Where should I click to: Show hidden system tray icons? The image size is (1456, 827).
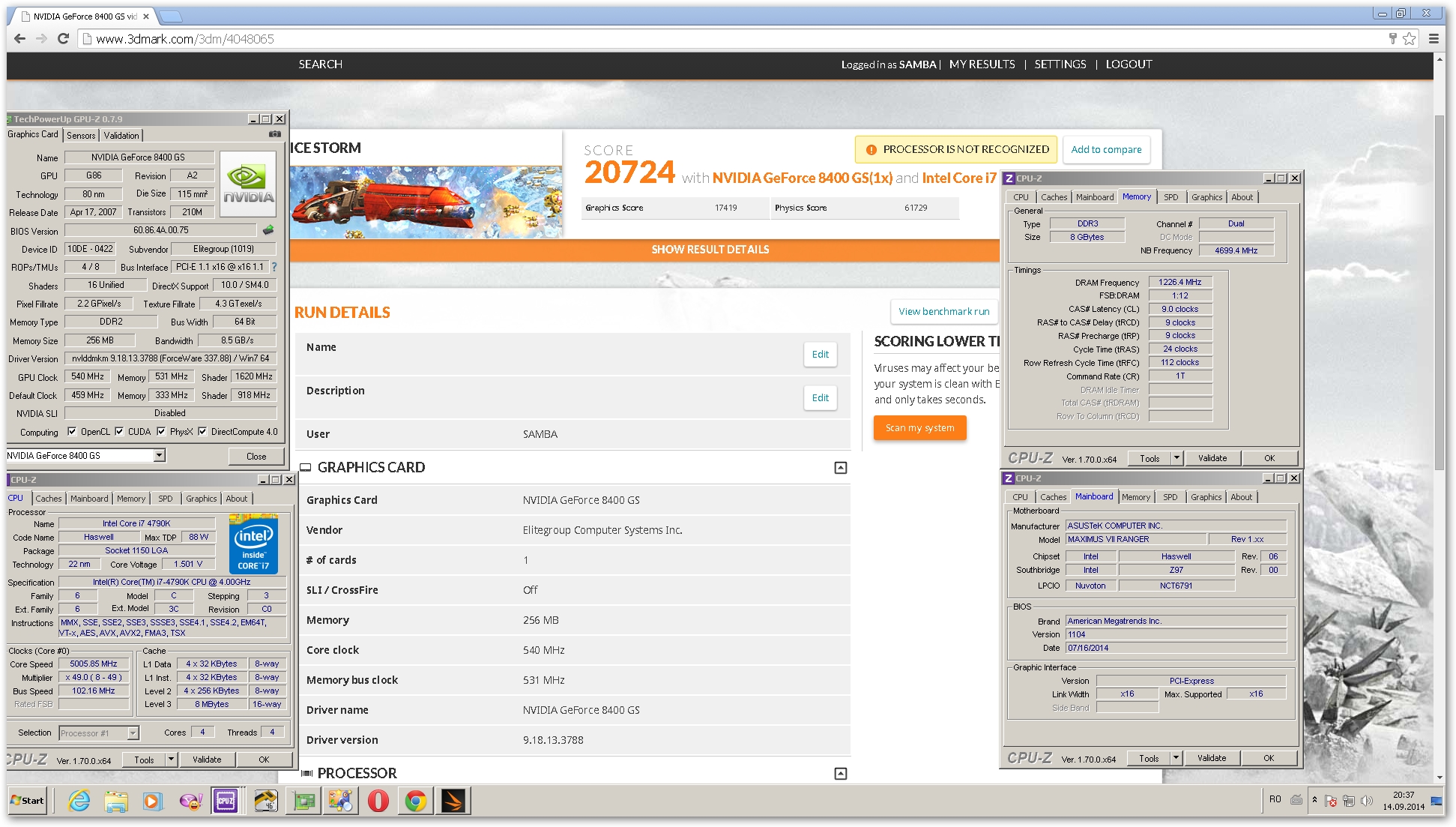[1314, 800]
